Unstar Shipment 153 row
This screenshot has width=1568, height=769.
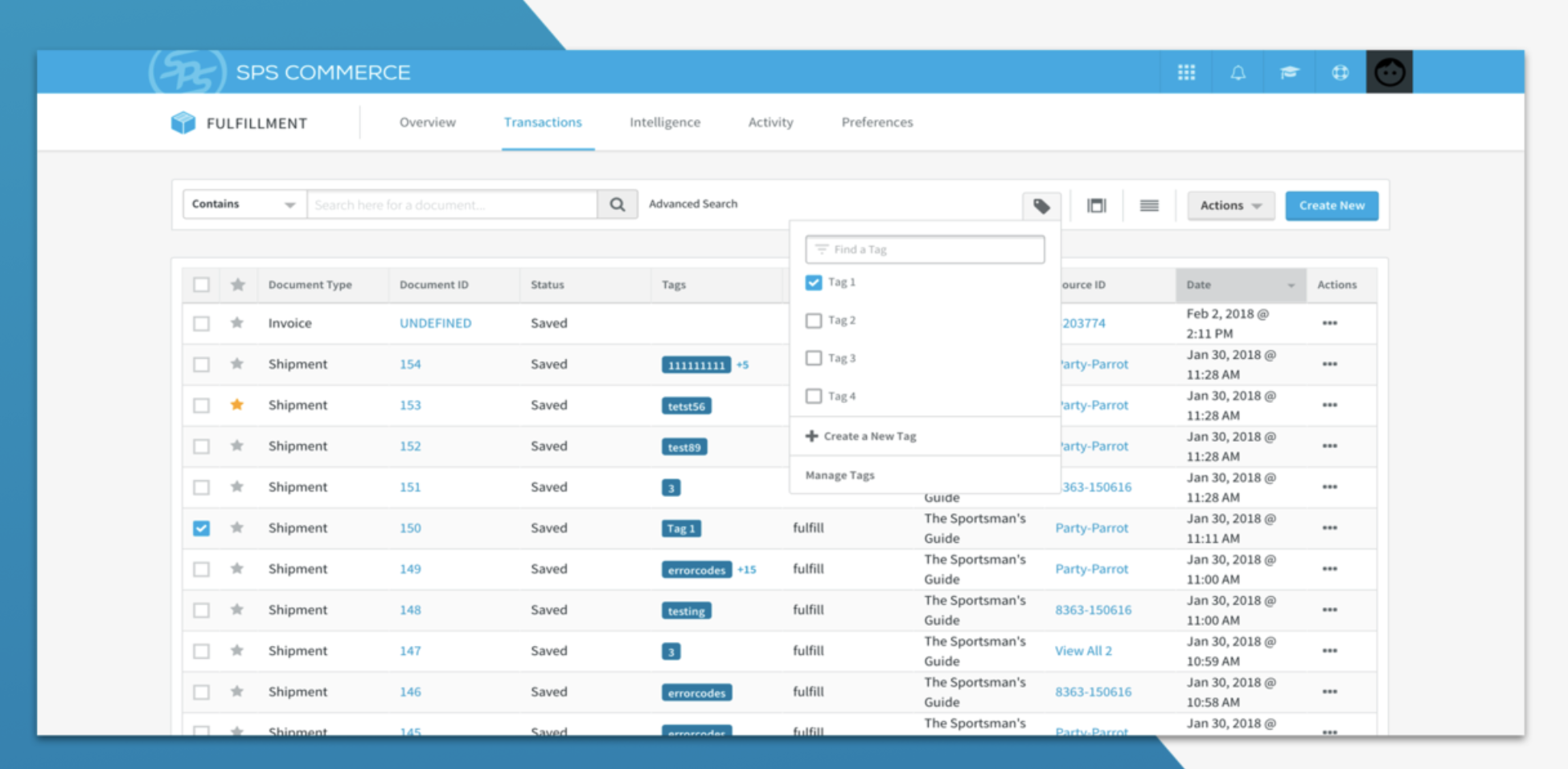point(237,405)
